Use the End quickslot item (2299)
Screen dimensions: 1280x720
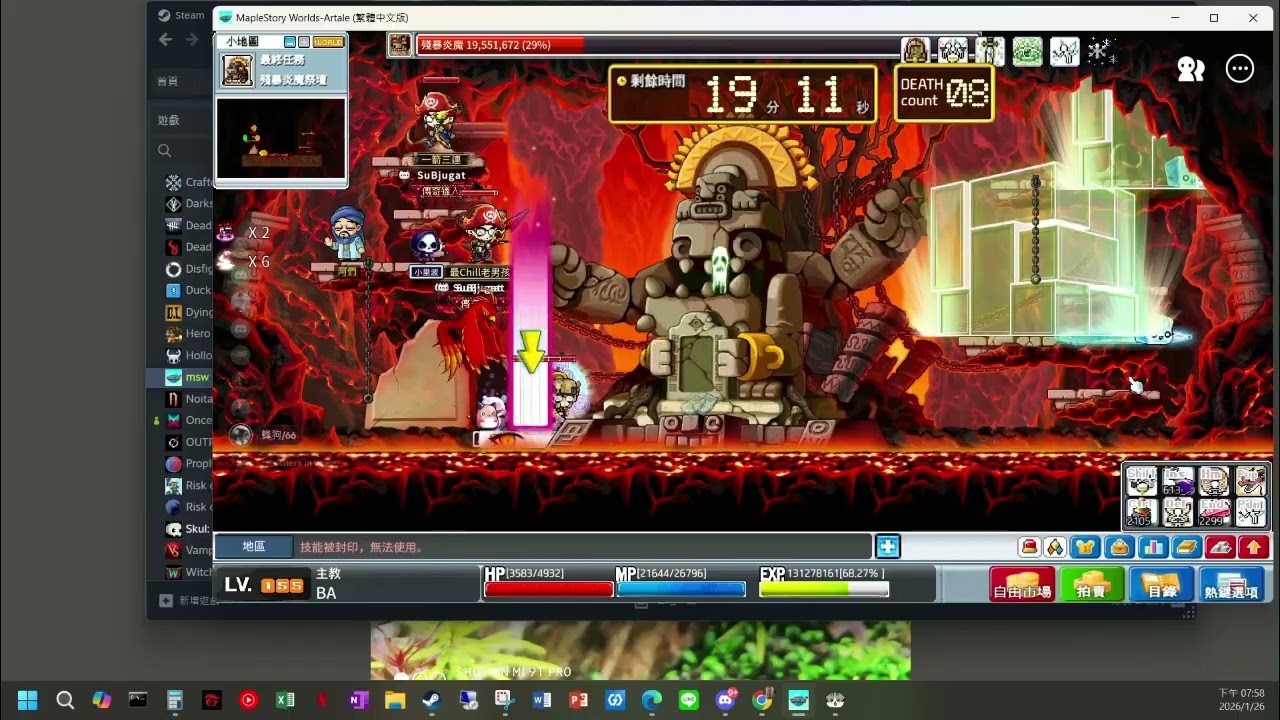[x=1214, y=512]
